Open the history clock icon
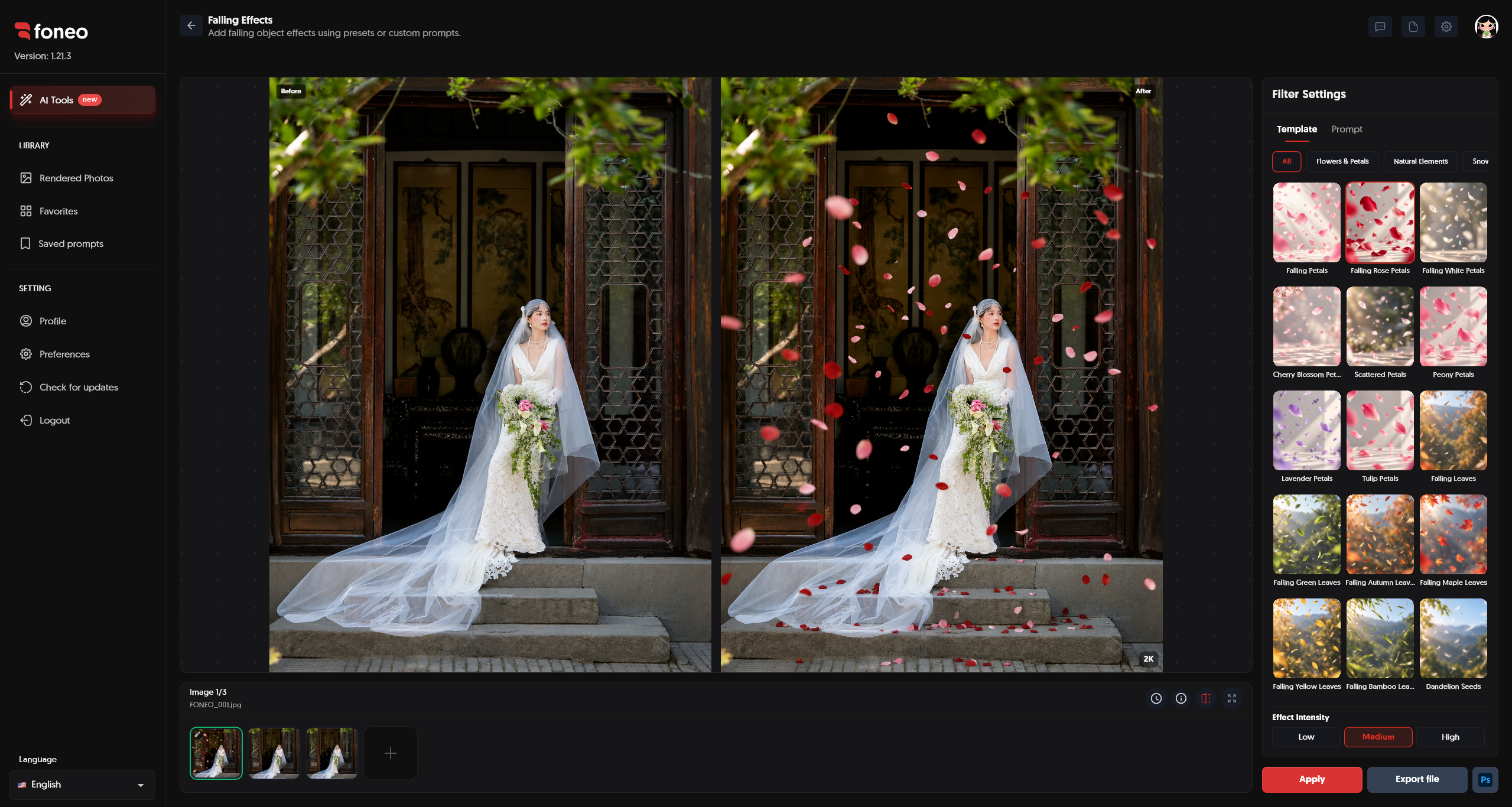This screenshot has height=807, width=1512. pyautogui.click(x=1156, y=698)
